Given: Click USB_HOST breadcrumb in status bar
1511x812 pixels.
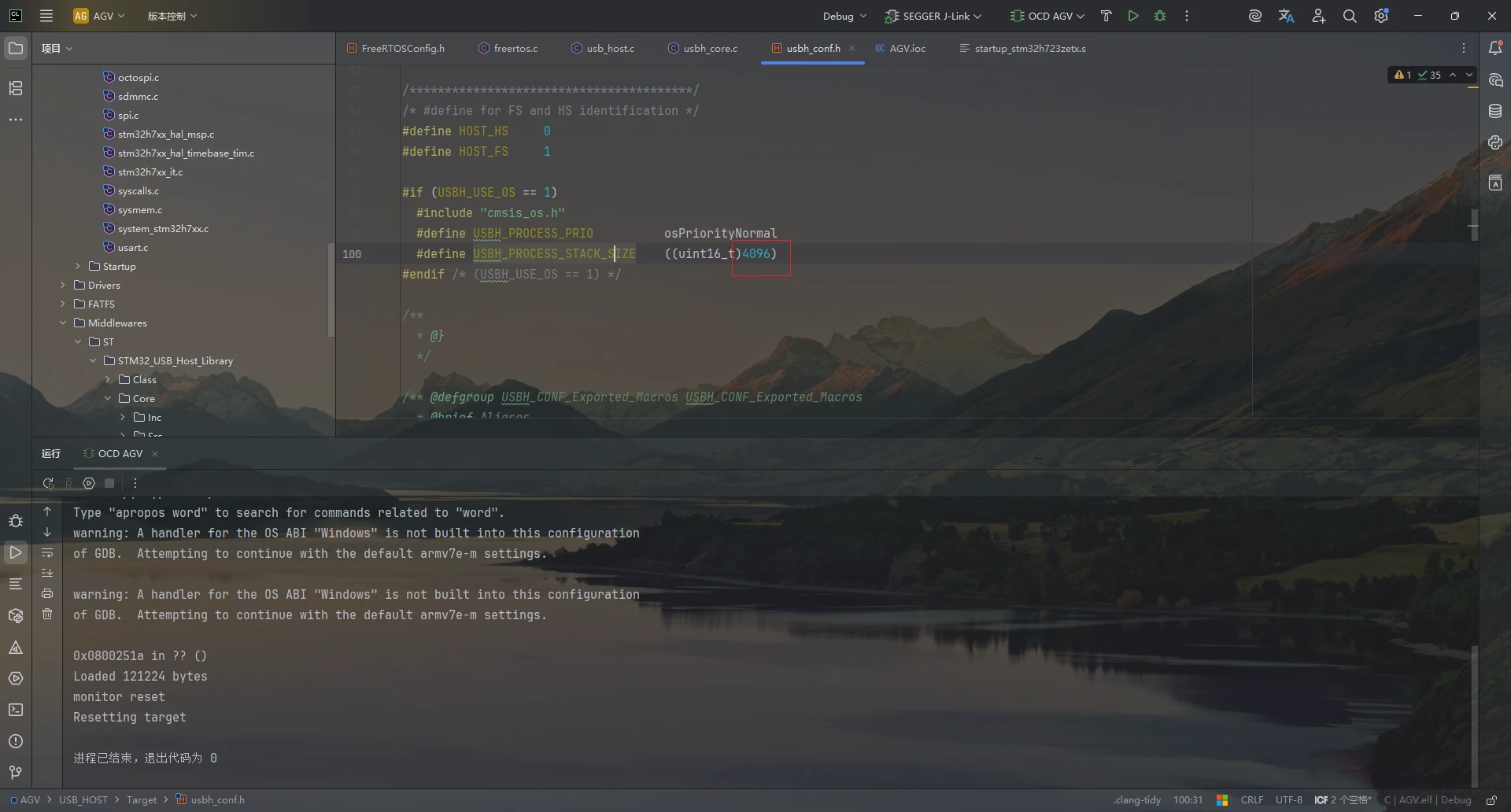Looking at the screenshot, I should coord(83,800).
